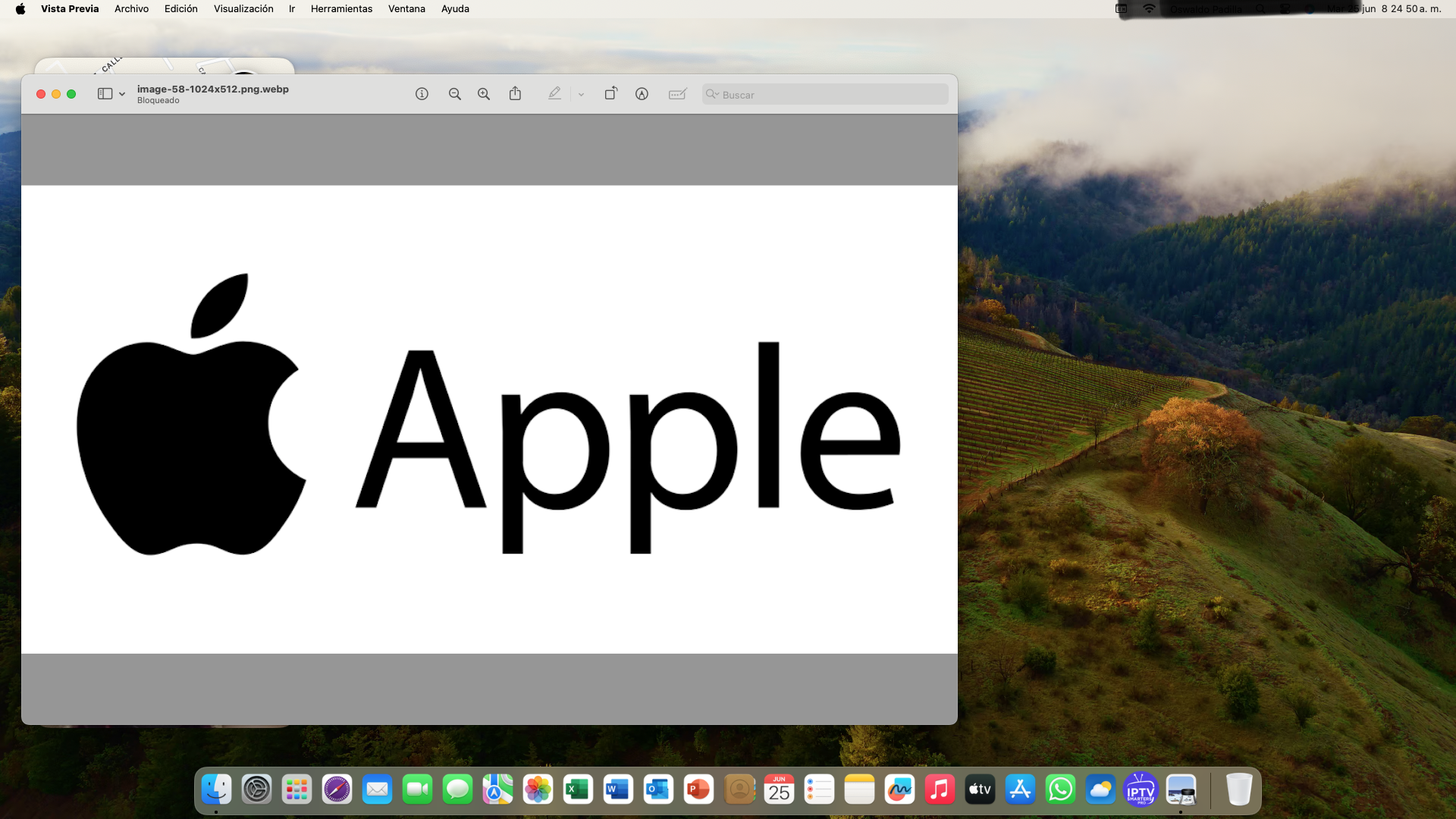Click the image-58-1024x512.png.webp document title
Image resolution: width=1456 pixels, height=819 pixels.
[212, 89]
